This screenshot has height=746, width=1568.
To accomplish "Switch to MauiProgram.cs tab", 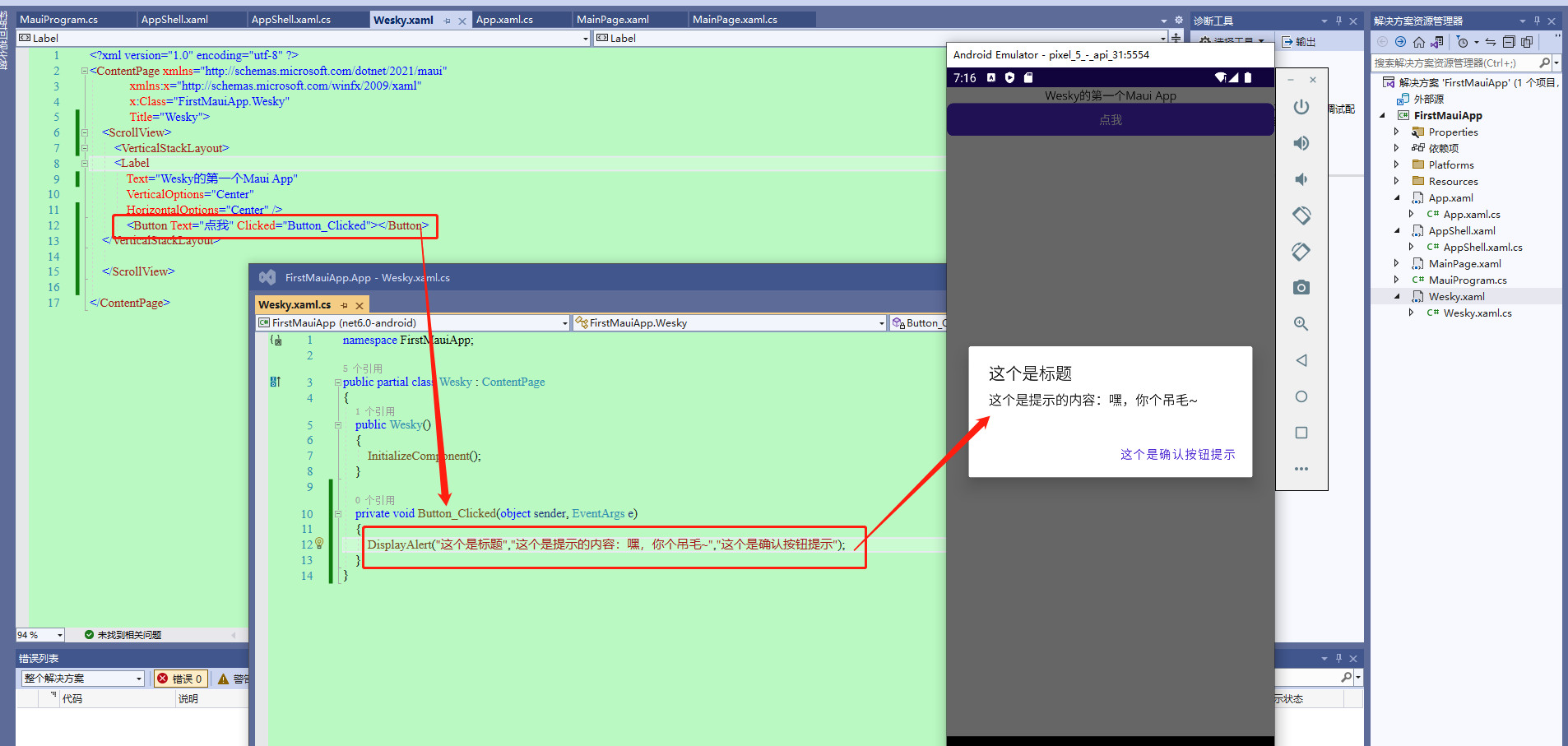I will [58, 19].
